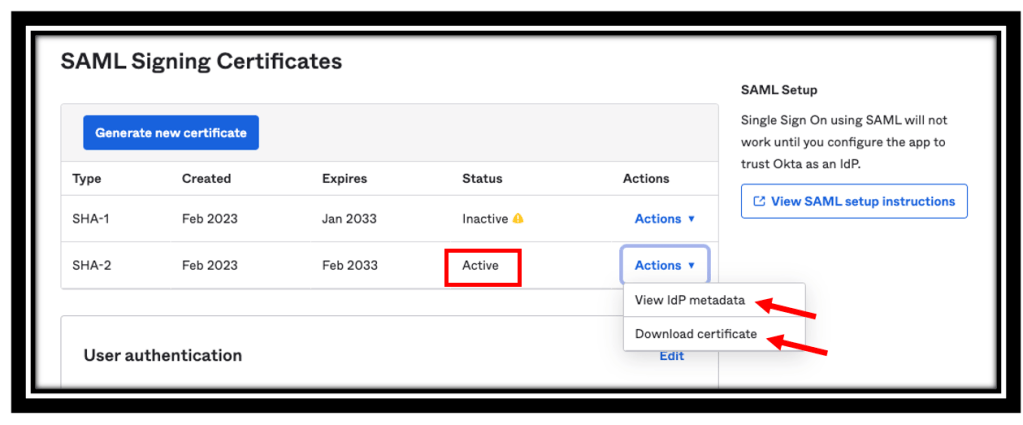Select the SHA-2 type cell
This screenshot has width=1023, height=425.
(x=89, y=265)
